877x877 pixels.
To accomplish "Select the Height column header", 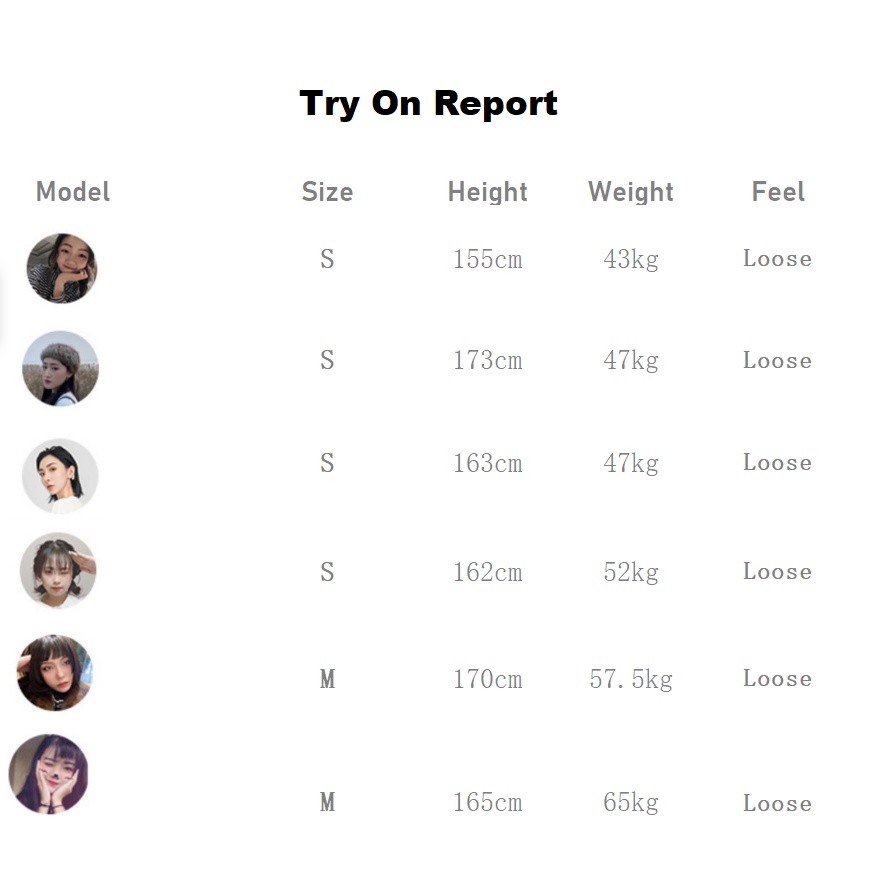I will (487, 192).
